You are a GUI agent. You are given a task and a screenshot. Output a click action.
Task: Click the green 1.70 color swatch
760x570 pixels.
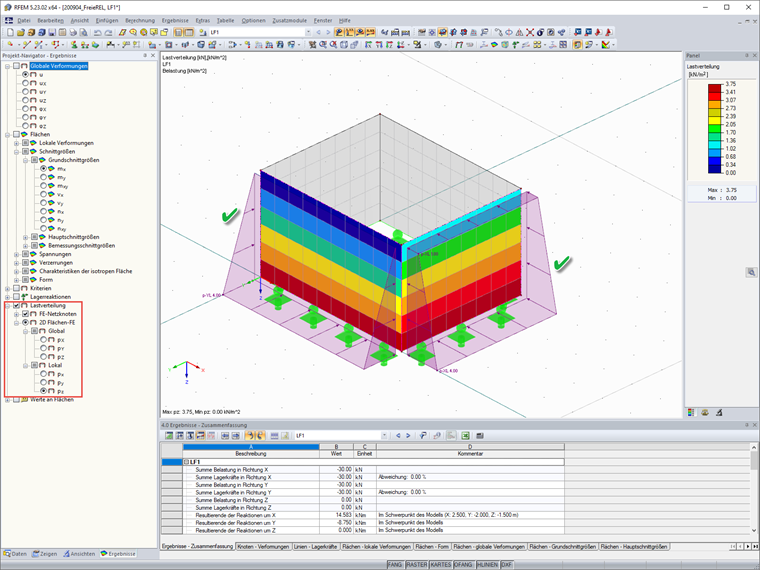(x=715, y=128)
